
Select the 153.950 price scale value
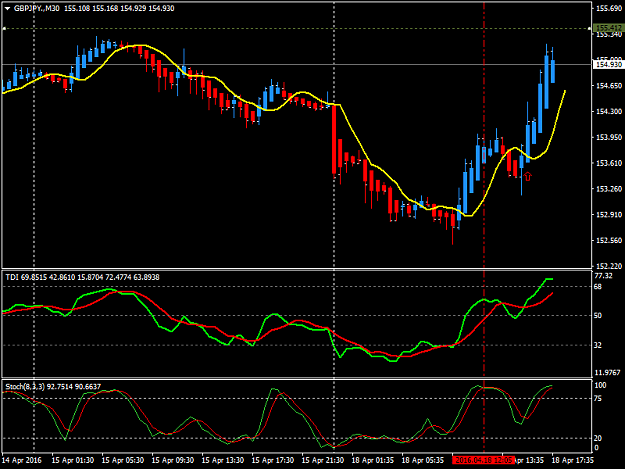tap(609, 137)
